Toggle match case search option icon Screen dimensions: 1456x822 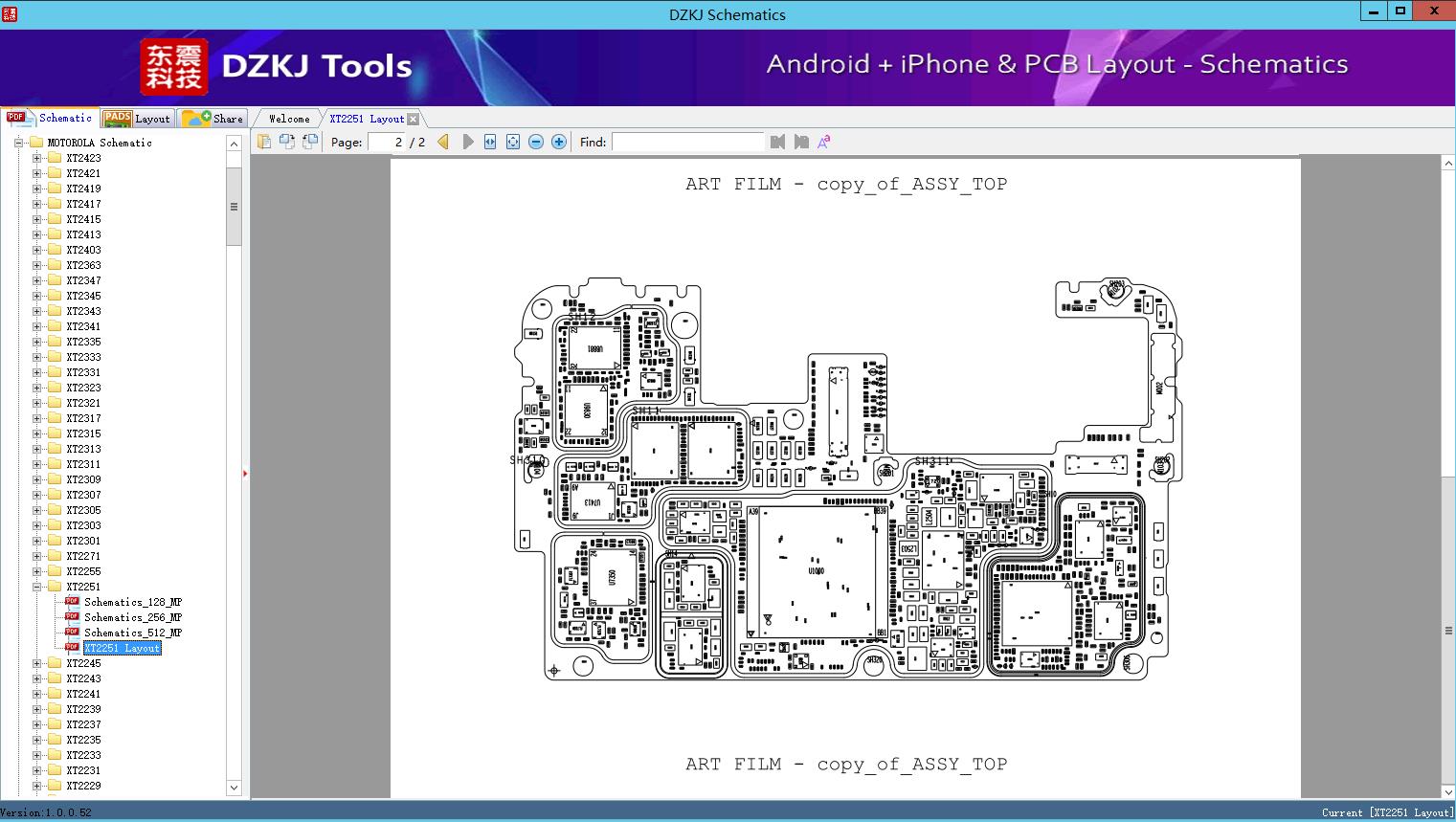point(823,142)
